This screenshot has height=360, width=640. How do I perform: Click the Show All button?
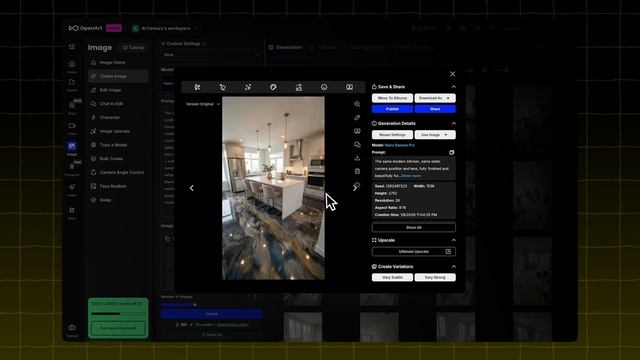pos(413,227)
